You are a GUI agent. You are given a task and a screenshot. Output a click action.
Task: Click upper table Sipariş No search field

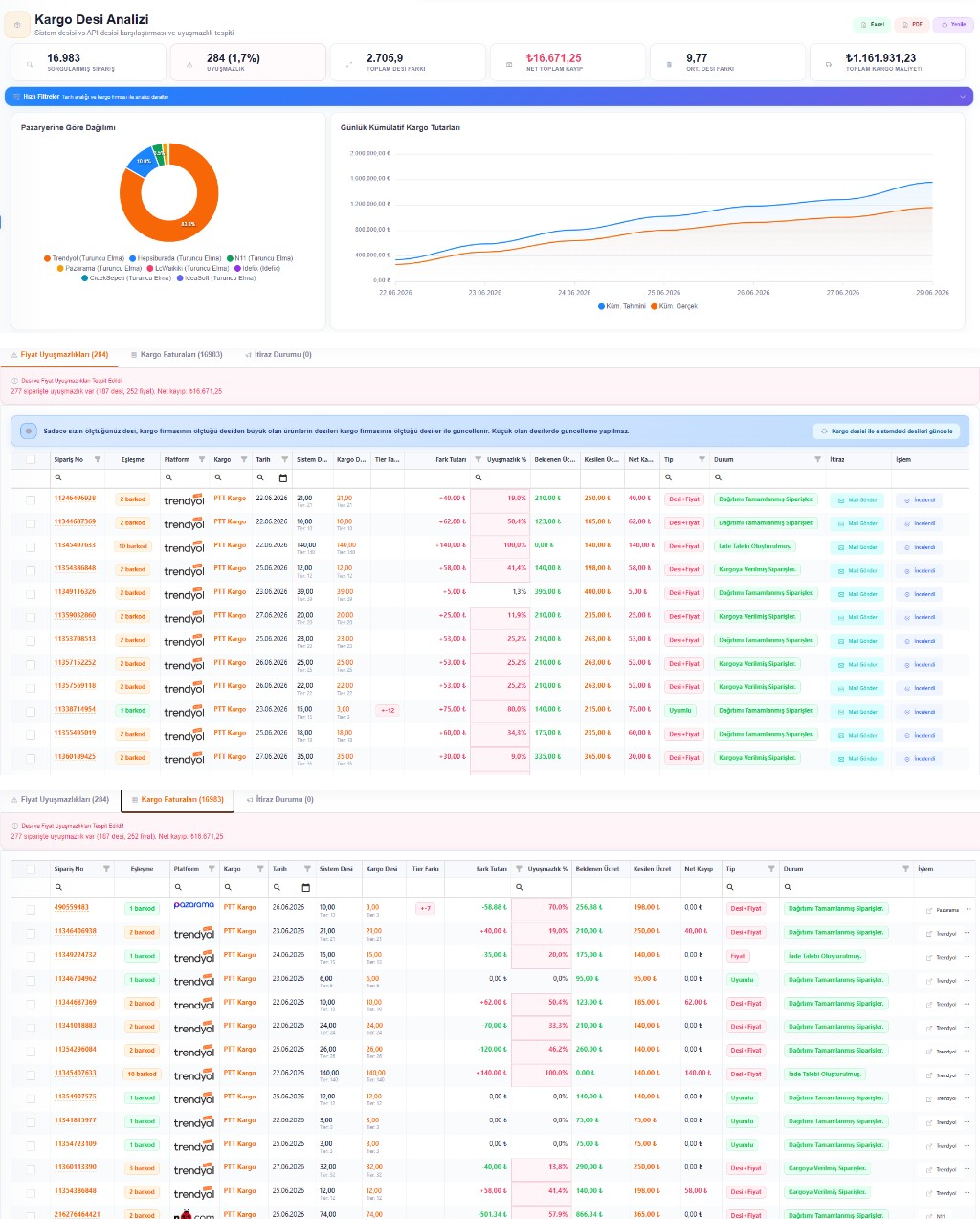pos(78,477)
